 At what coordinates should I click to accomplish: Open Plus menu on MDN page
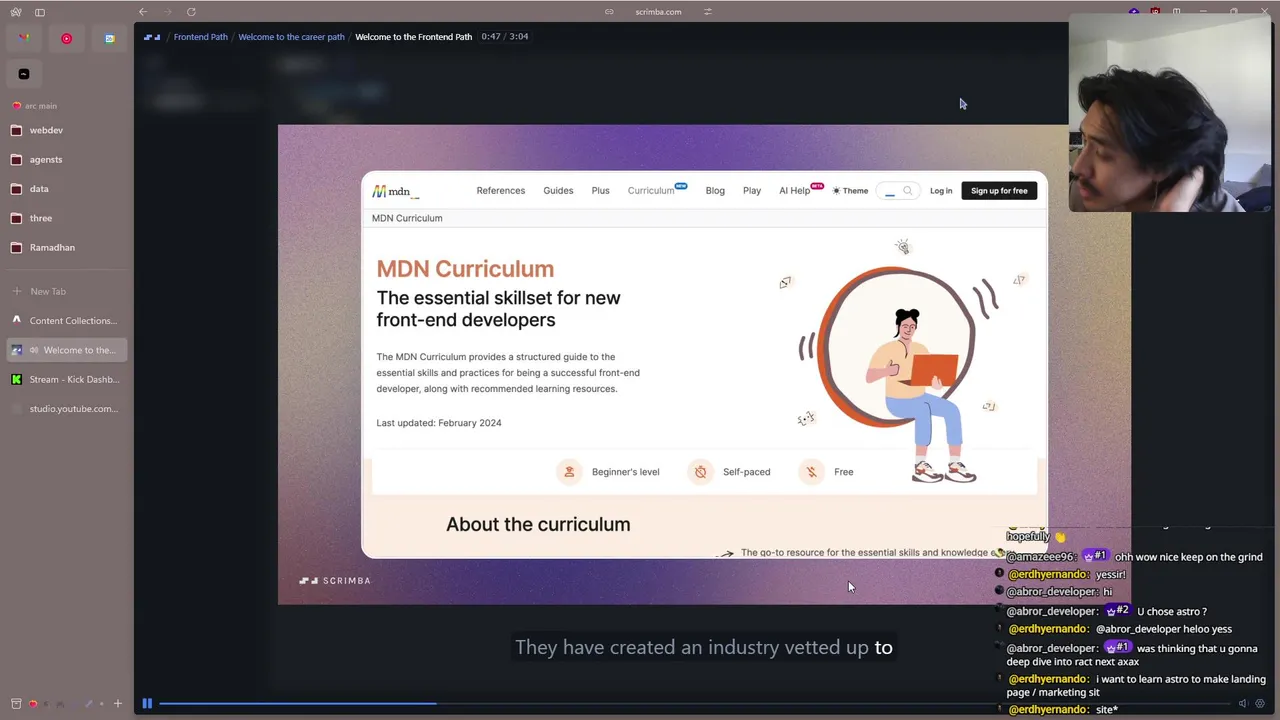click(x=600, y=191)
